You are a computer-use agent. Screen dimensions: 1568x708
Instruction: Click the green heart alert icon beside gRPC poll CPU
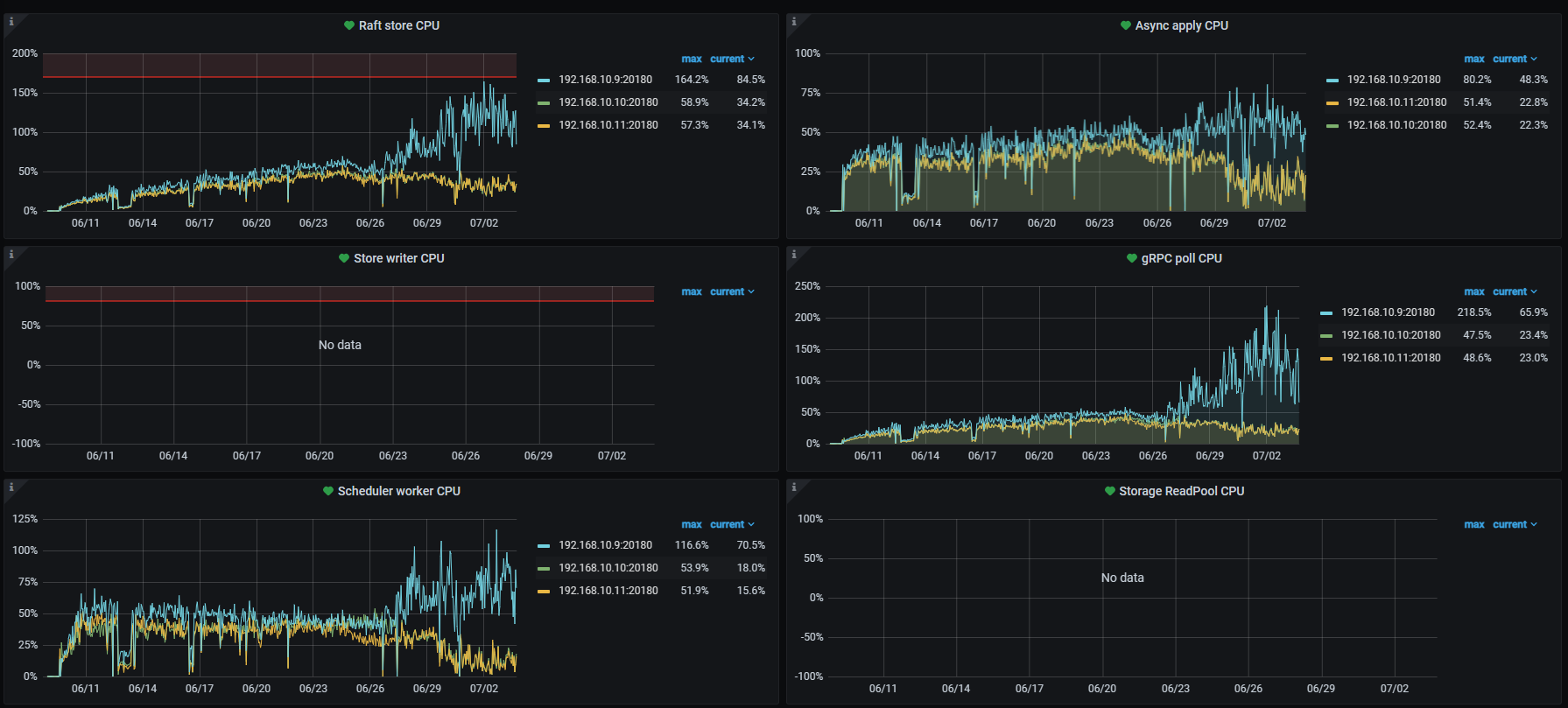(1132, 258)
